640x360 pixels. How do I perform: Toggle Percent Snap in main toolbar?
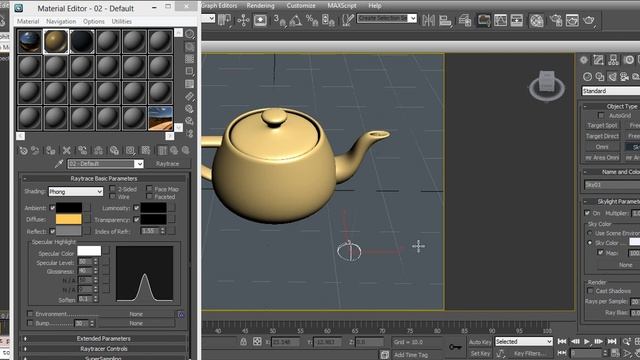[312, 20]
